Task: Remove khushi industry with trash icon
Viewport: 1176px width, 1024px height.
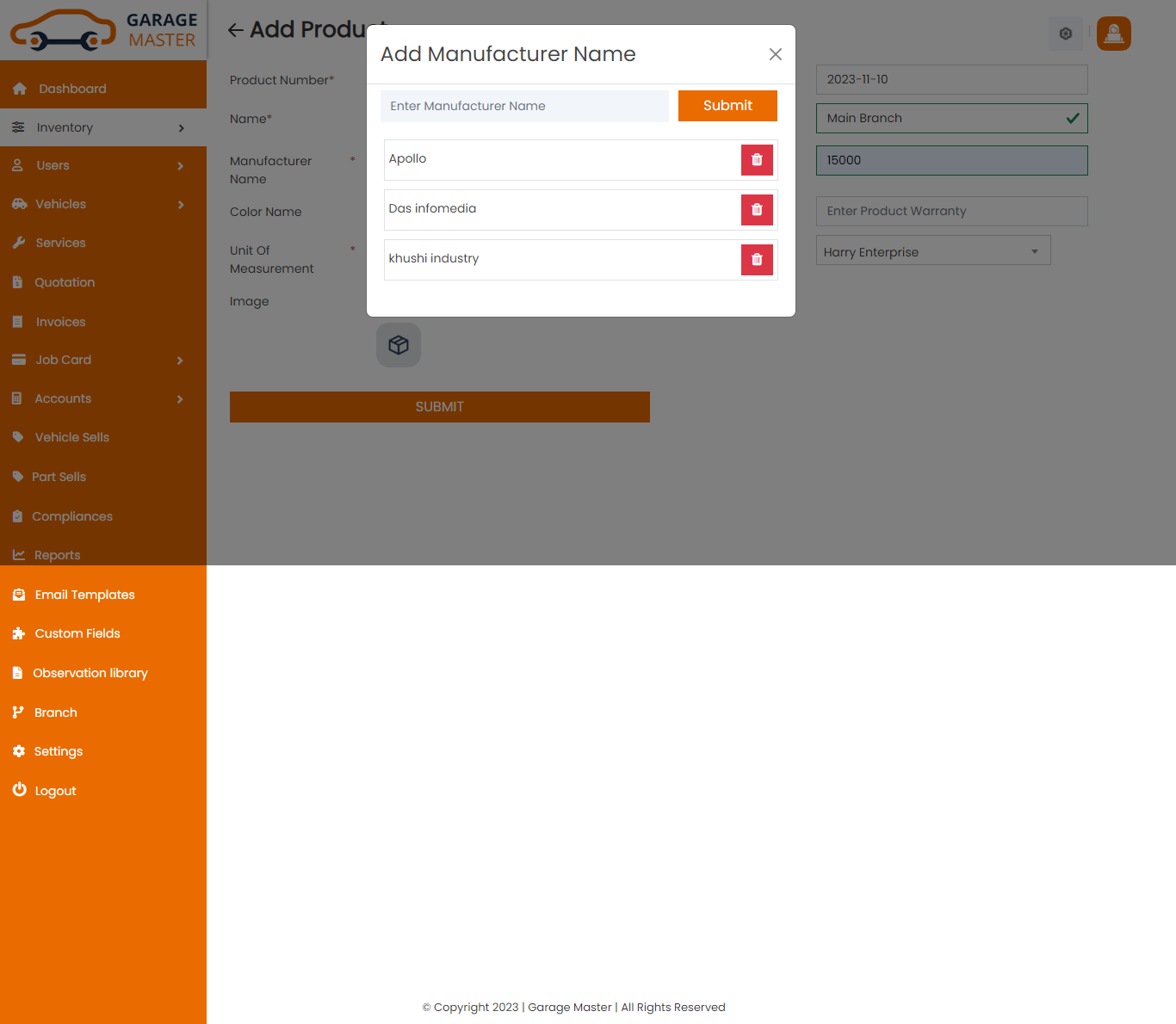Action: tap(757, 260)
